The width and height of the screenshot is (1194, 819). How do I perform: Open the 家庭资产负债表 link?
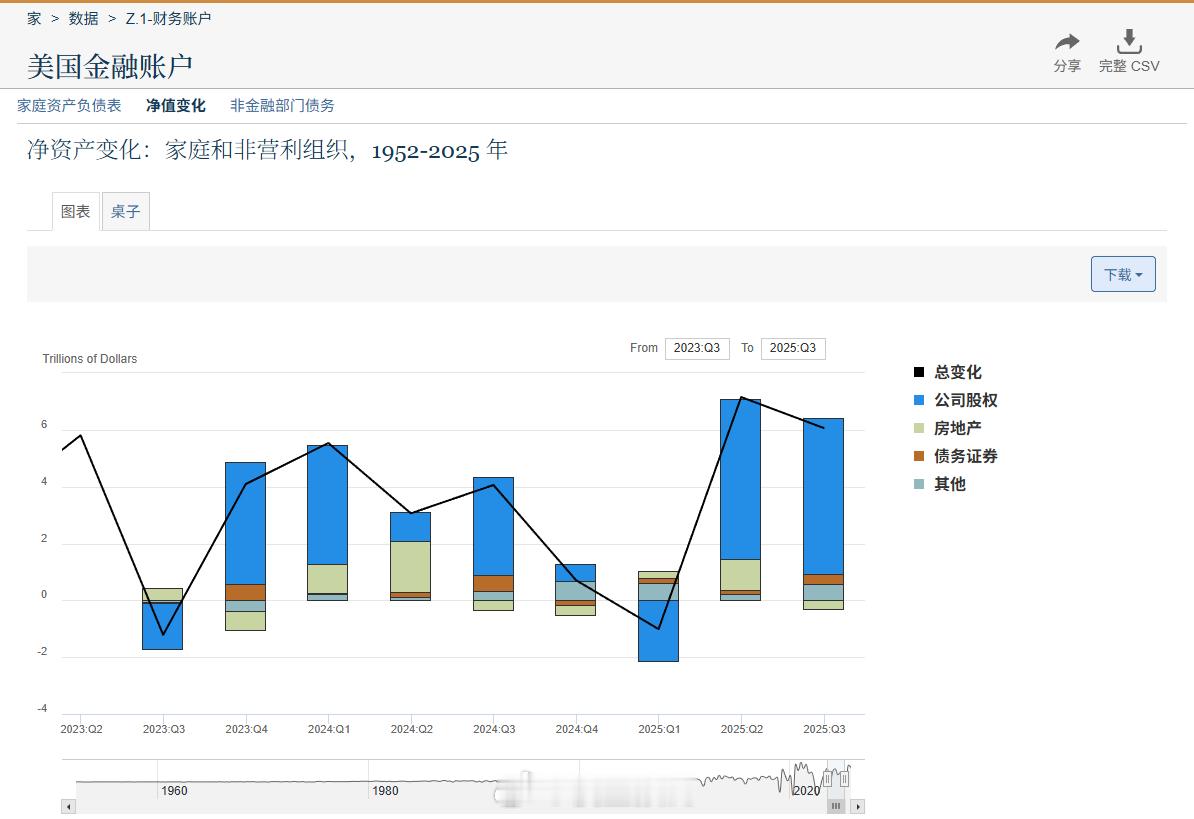(69, 105)
